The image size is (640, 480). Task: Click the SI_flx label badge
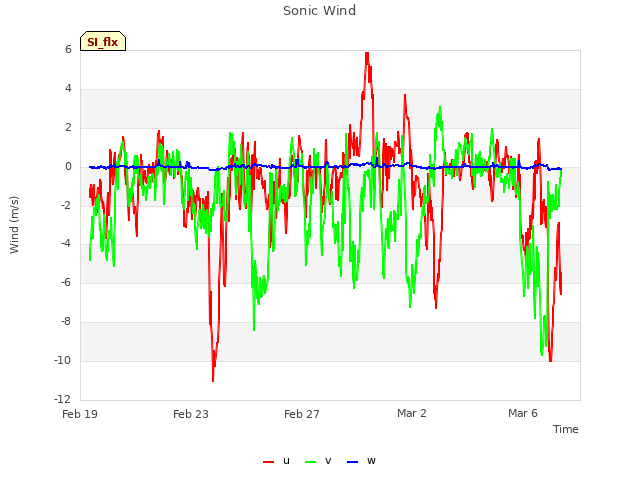(x=103, y=41)
